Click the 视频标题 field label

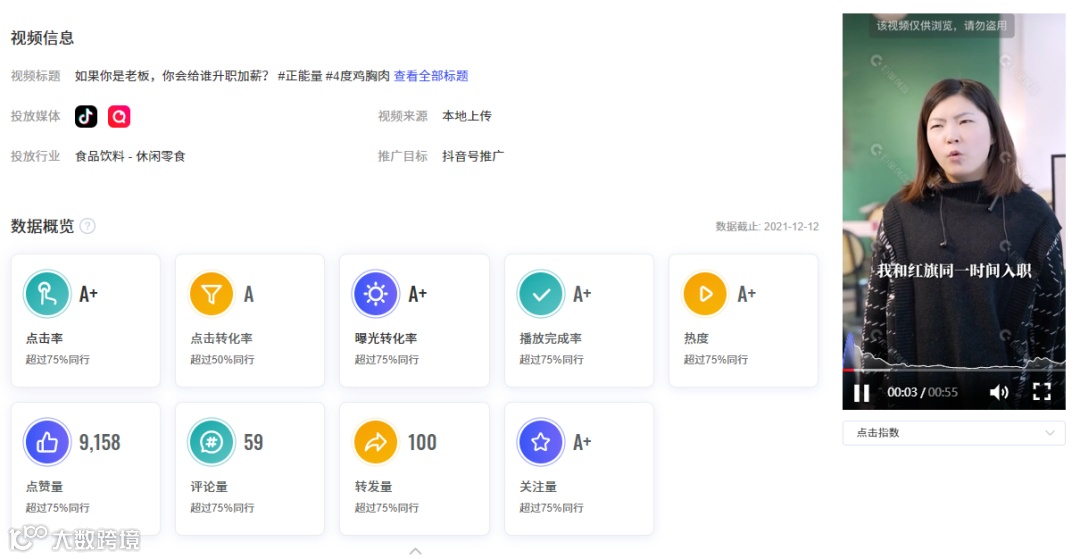click(36, 76)
